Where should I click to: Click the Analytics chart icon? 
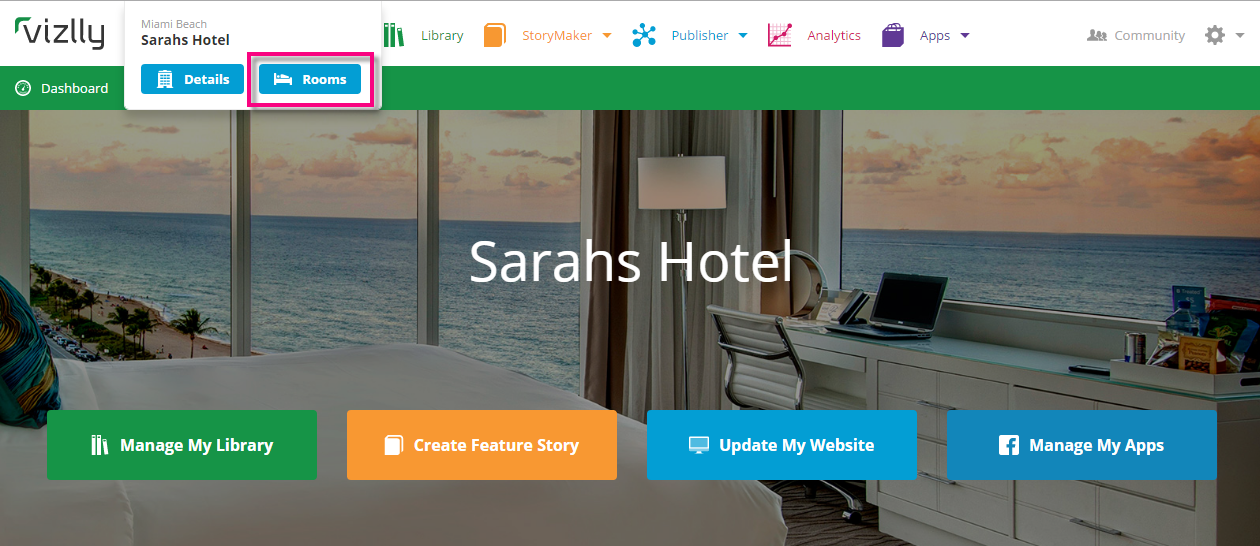point(780,35)
